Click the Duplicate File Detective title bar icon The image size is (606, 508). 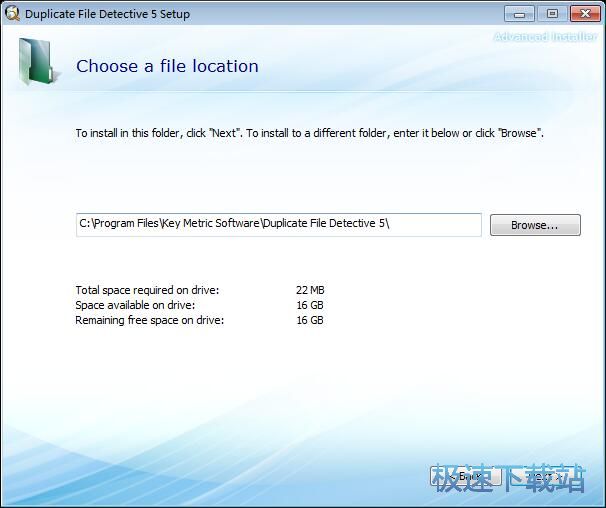click(12, 14)
